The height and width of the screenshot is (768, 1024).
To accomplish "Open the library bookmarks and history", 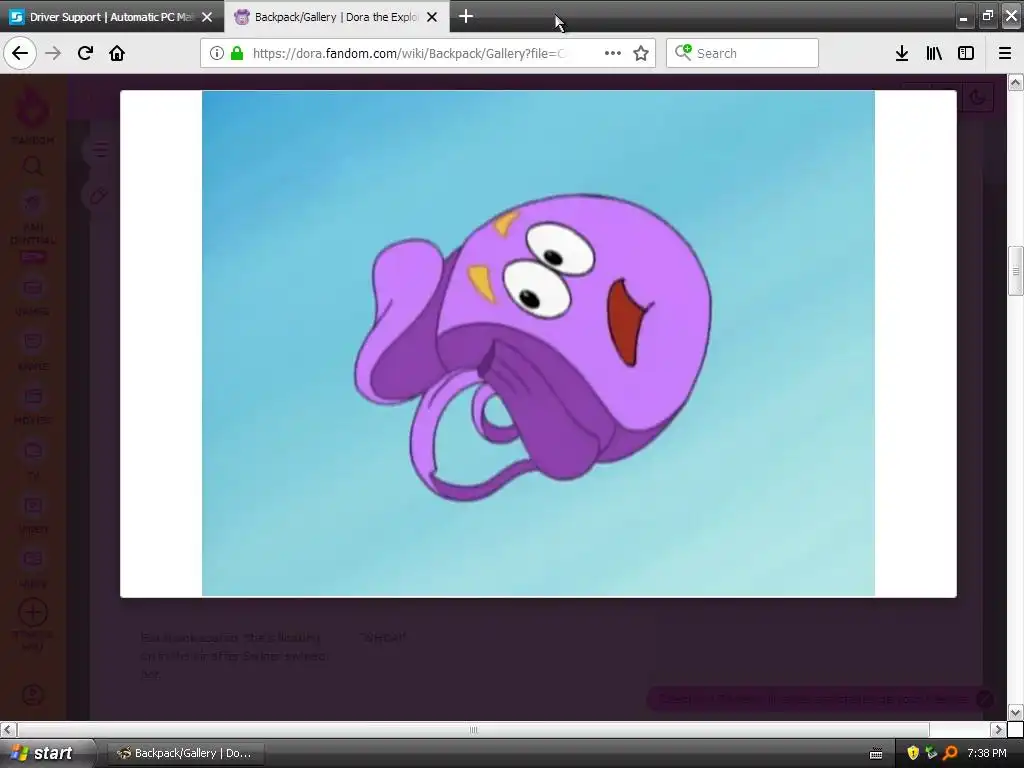I will 934,53.
